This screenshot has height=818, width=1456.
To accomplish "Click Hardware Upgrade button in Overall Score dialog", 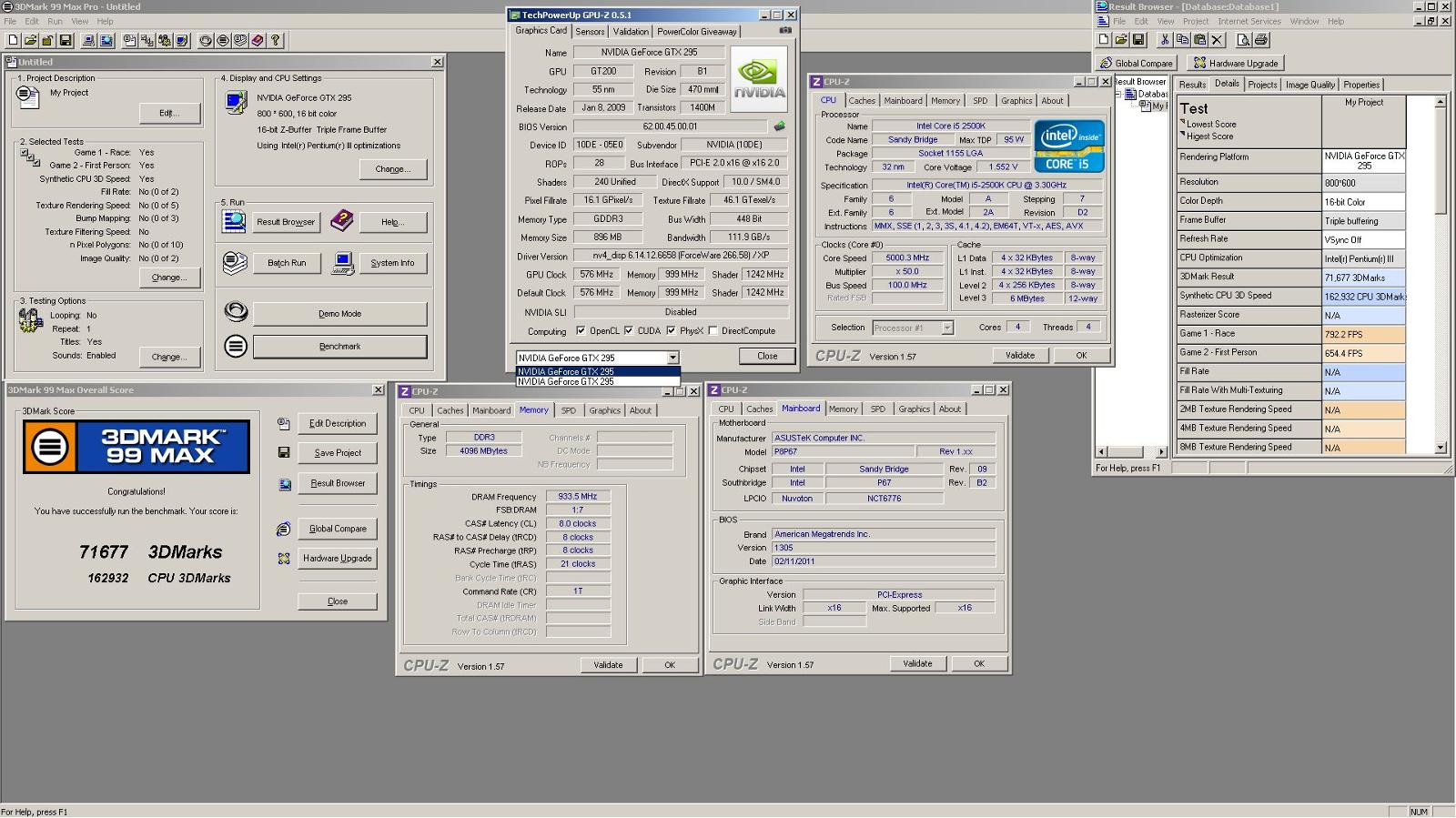I will coord(338,559).
